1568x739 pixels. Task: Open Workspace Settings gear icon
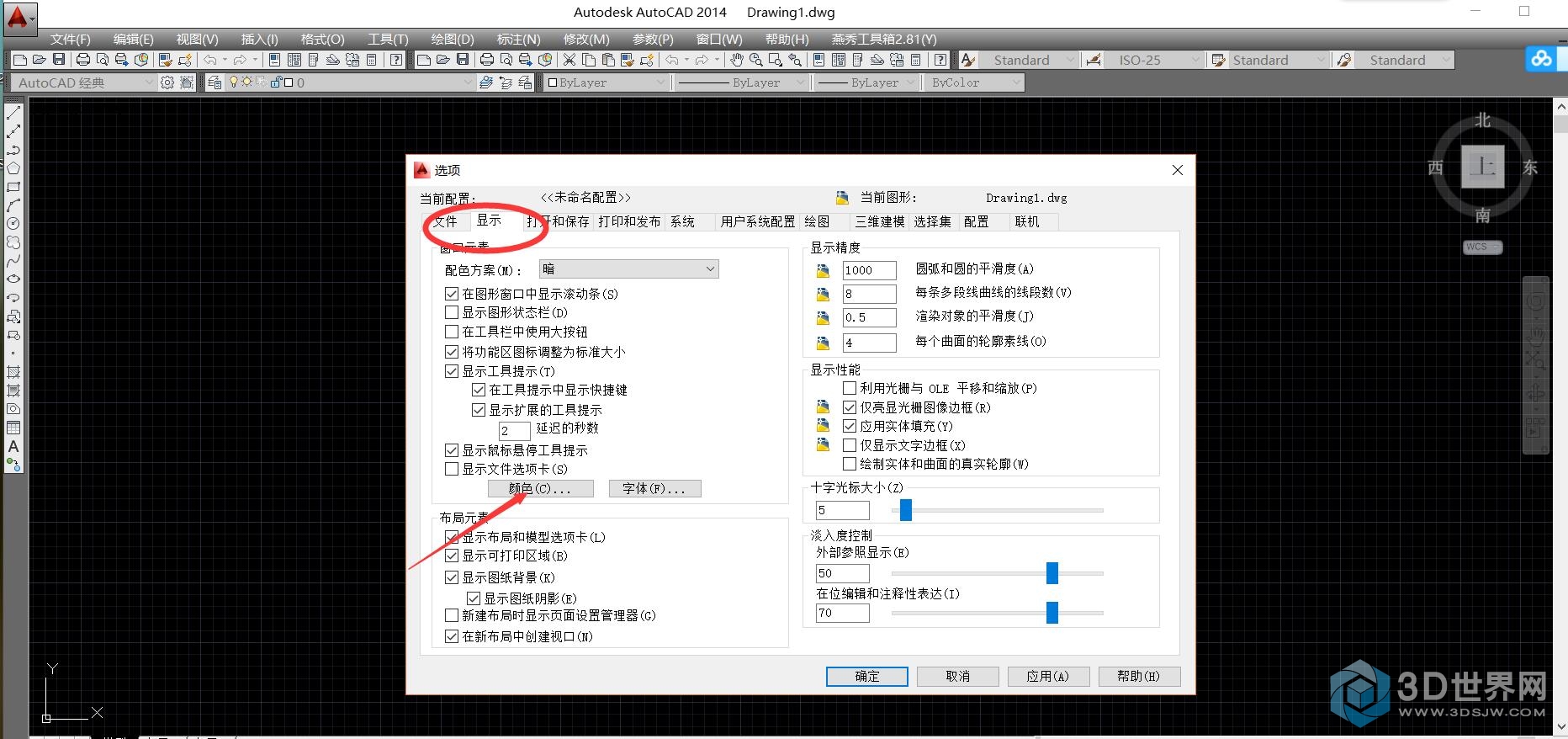point(167,82)
